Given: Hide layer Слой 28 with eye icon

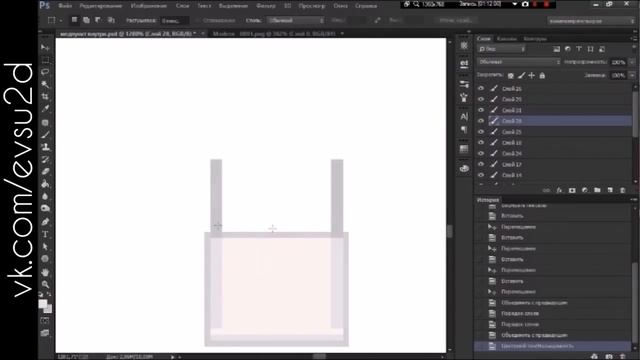Looking at the screenshot, I should [481, 121].
